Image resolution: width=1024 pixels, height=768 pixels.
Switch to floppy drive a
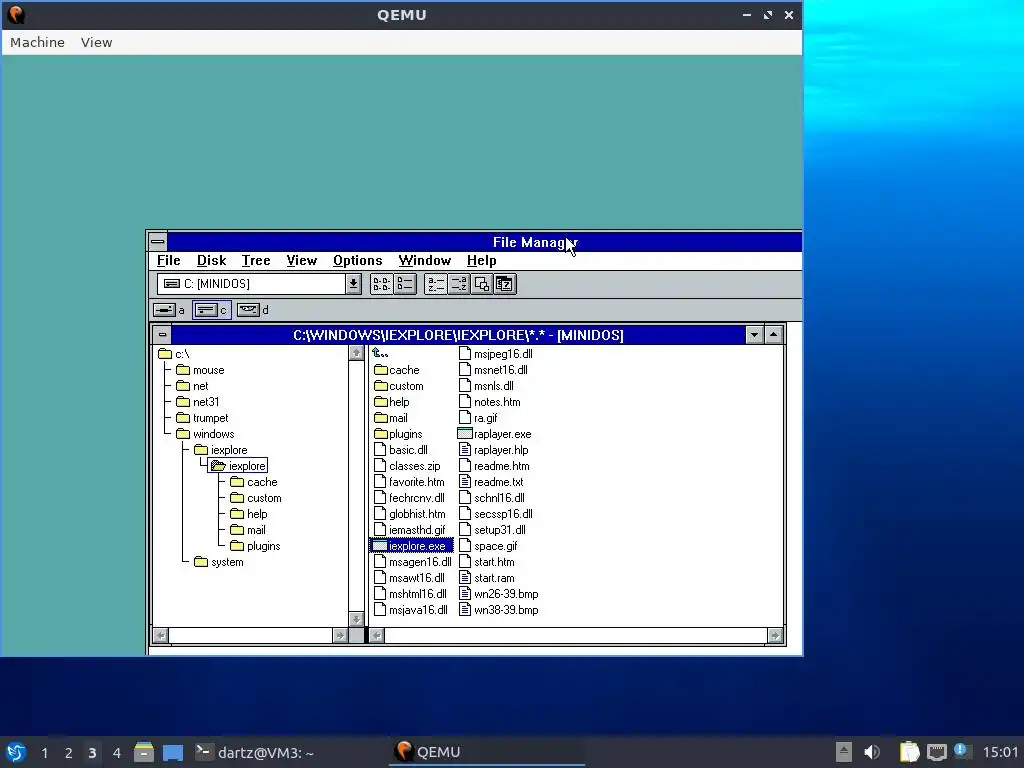click(169, 310)
